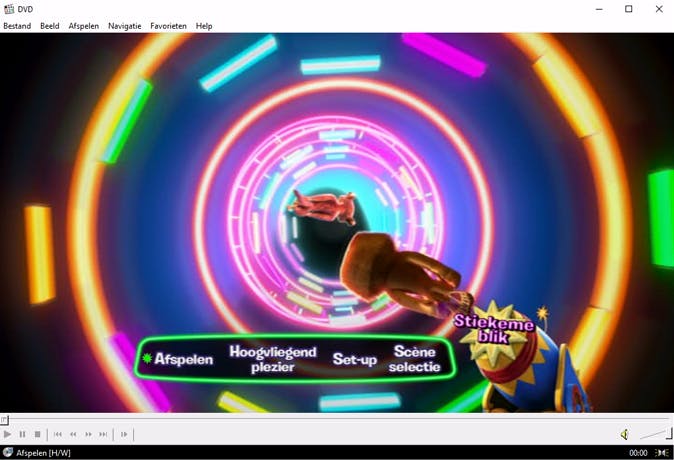Screen dimensions: 674x460
Task: Select Scène selectie in DVD menu
Action: [x=415, y=359]
